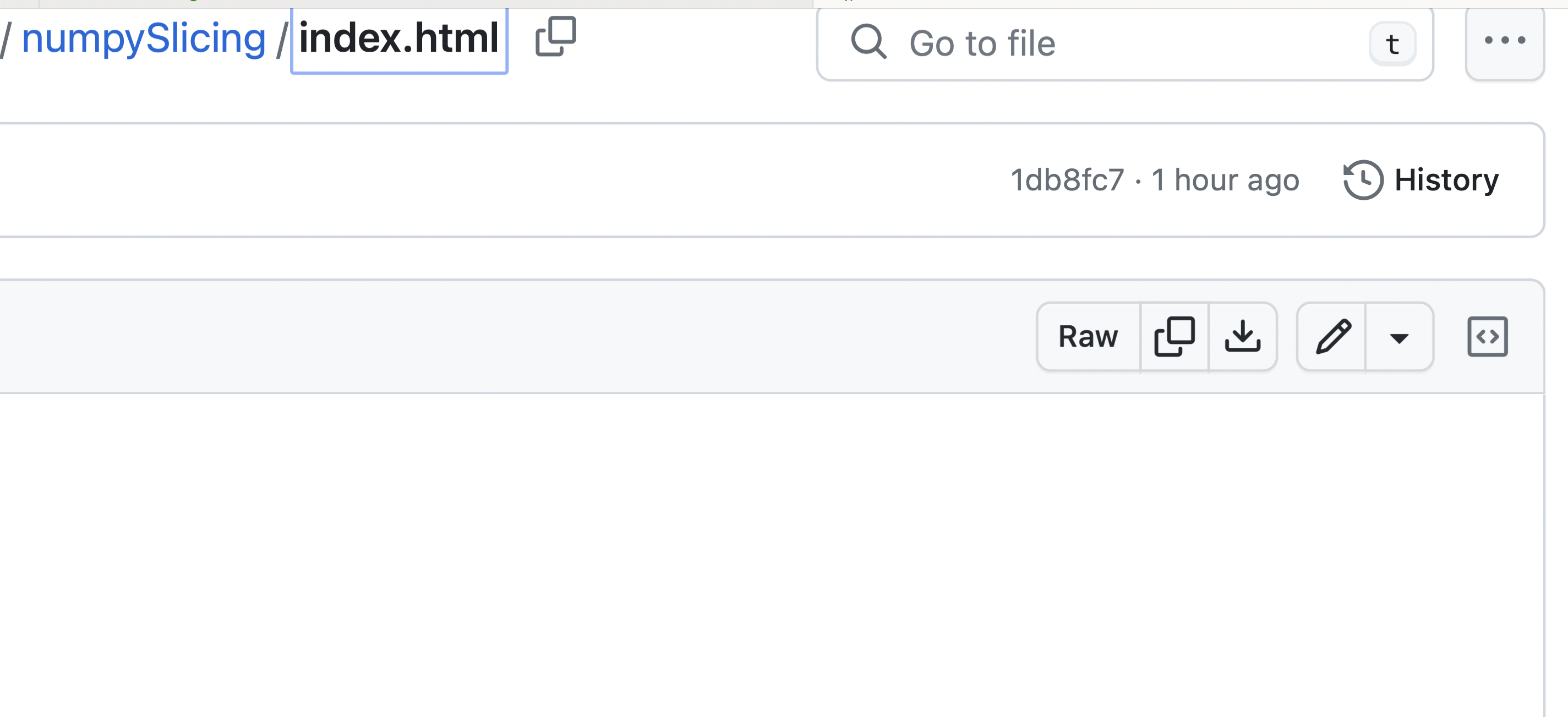
Task: Open the three-dots more options menu
Action: (1505, 41)
